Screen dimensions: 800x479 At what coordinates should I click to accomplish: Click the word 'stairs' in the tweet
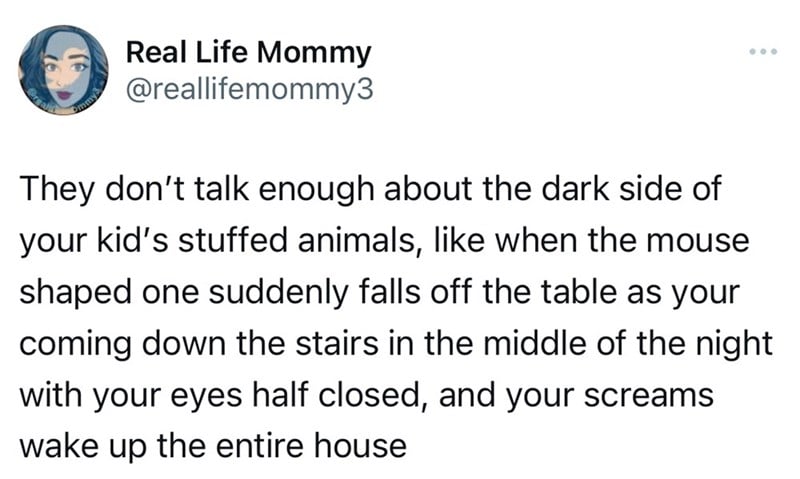[337, 343]
